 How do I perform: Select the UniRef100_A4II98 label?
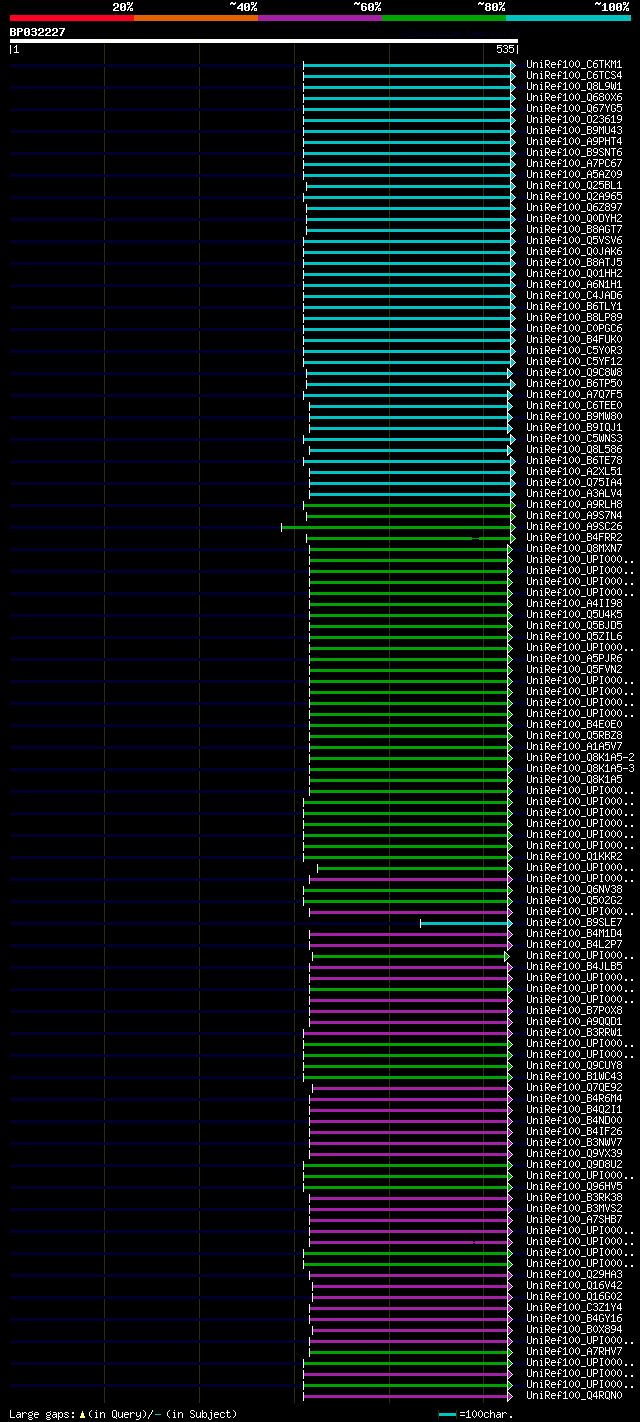tap(574, 603)
